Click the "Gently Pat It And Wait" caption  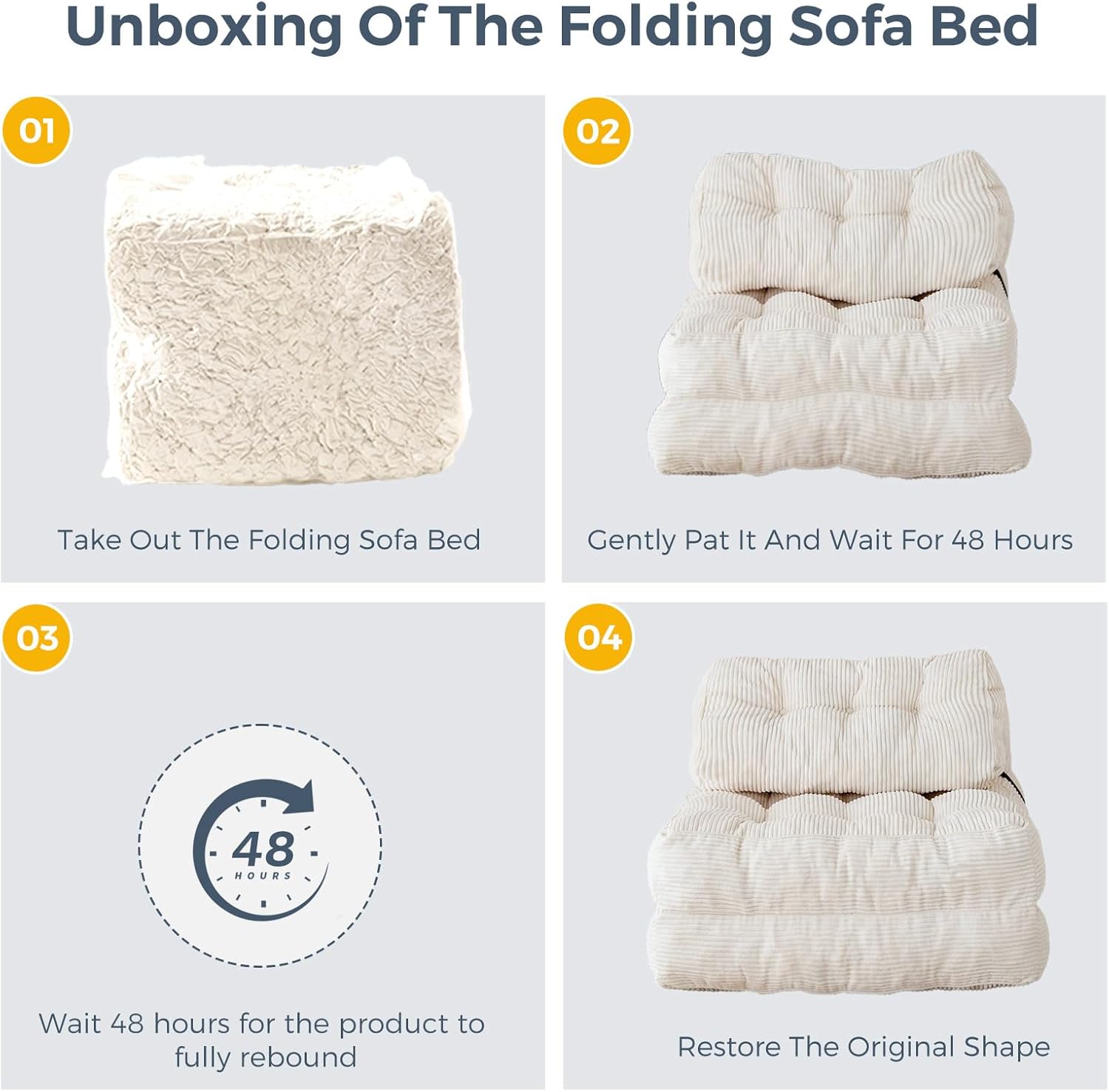click(830, 540)
